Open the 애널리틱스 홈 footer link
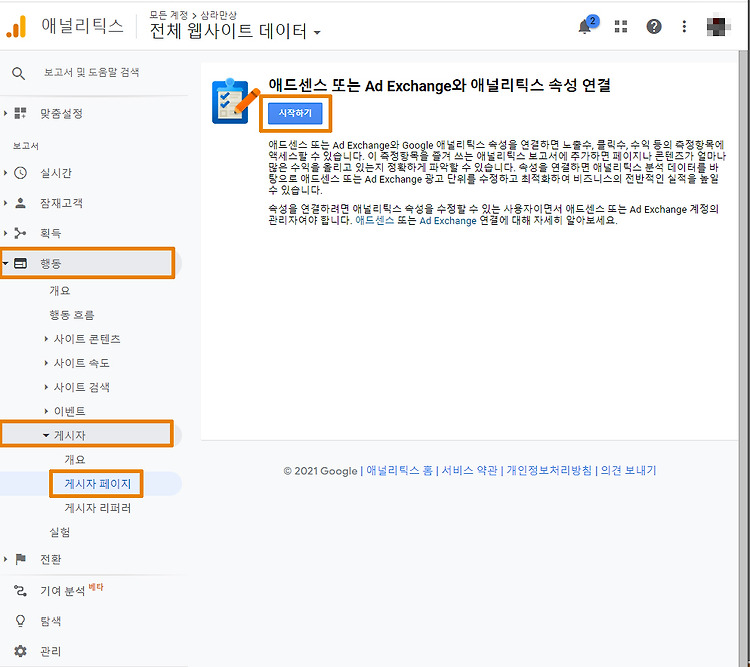750x667 pixels. [x=399, y=470]
